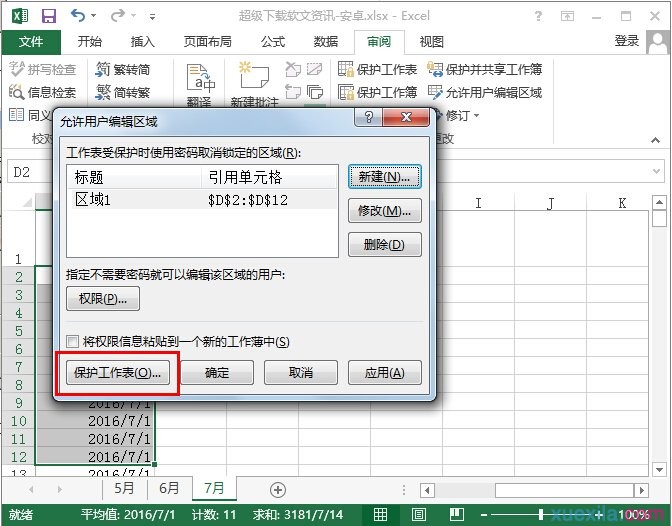Click the delete comment icon

[293, 69]
